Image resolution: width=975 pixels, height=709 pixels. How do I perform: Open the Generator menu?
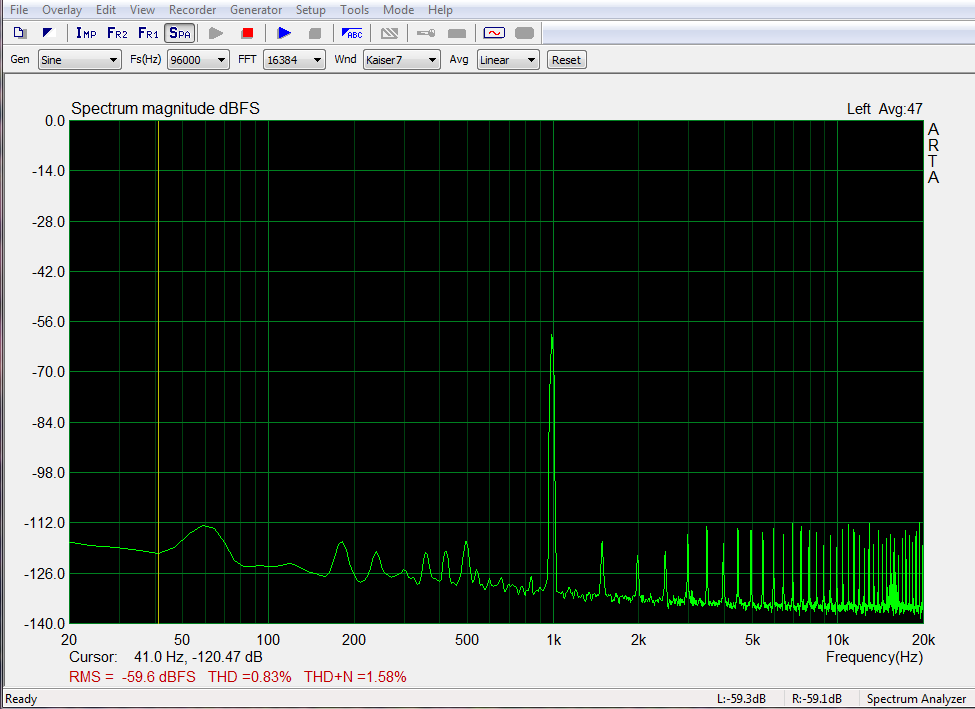(256, 10)
